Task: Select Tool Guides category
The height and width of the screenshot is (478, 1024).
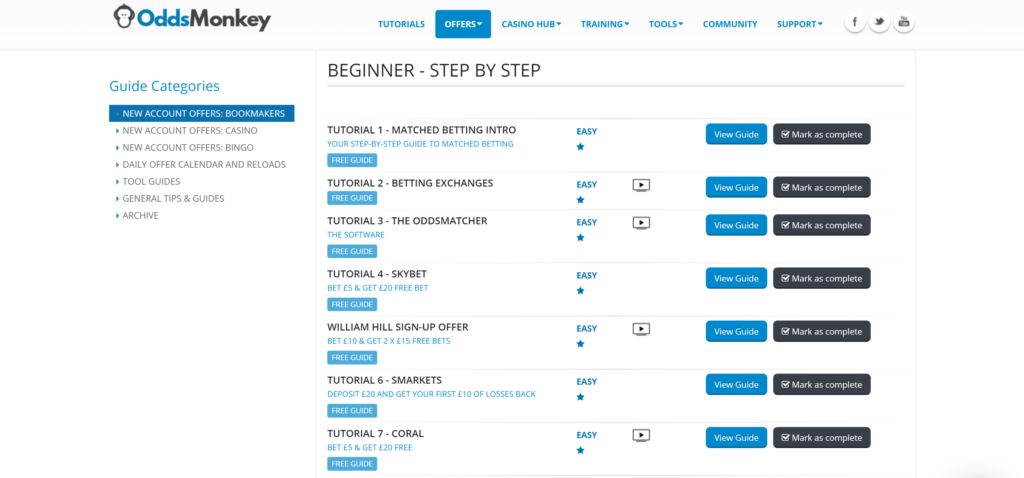Action: (x=152, y=182)
